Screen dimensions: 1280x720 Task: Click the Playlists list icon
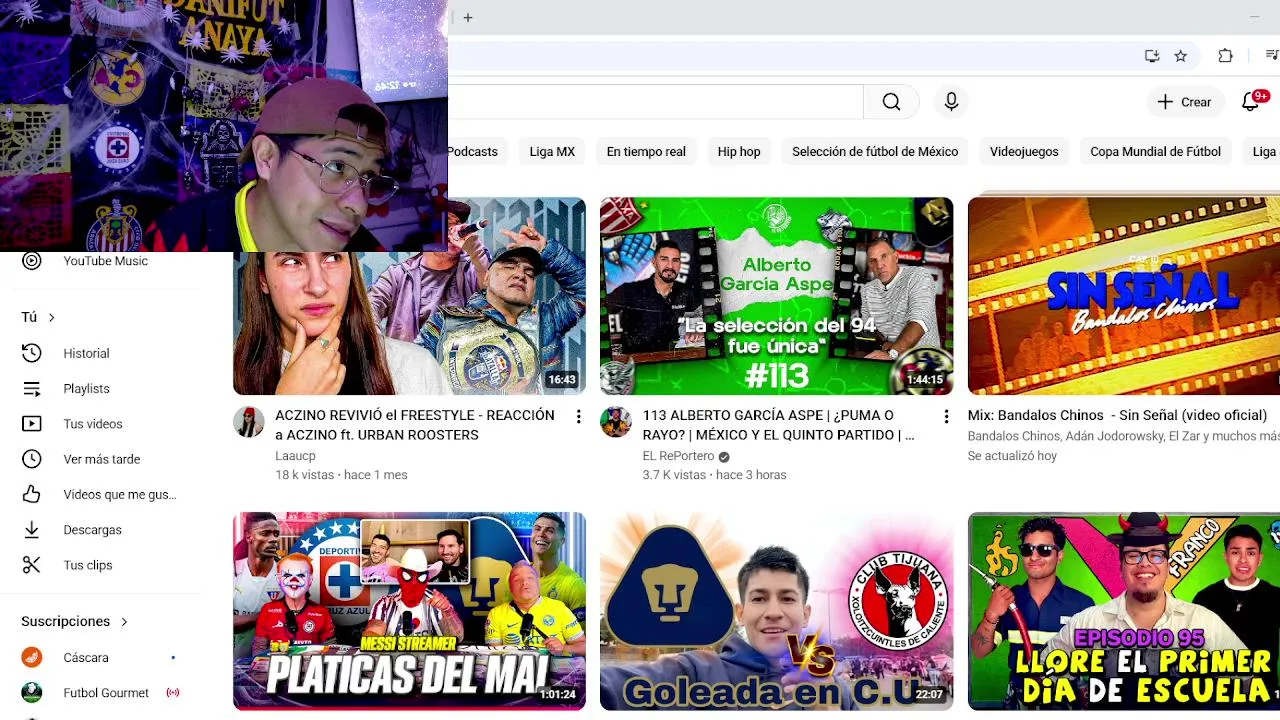[32, 389]
